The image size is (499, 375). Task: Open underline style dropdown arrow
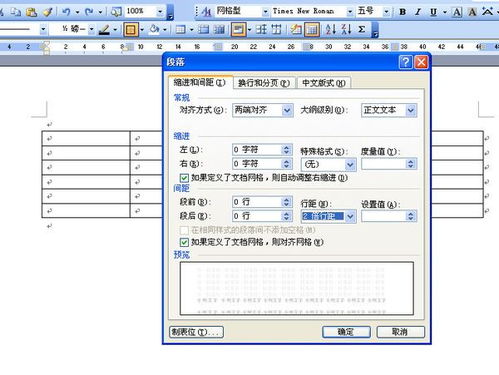click(445, 12)
